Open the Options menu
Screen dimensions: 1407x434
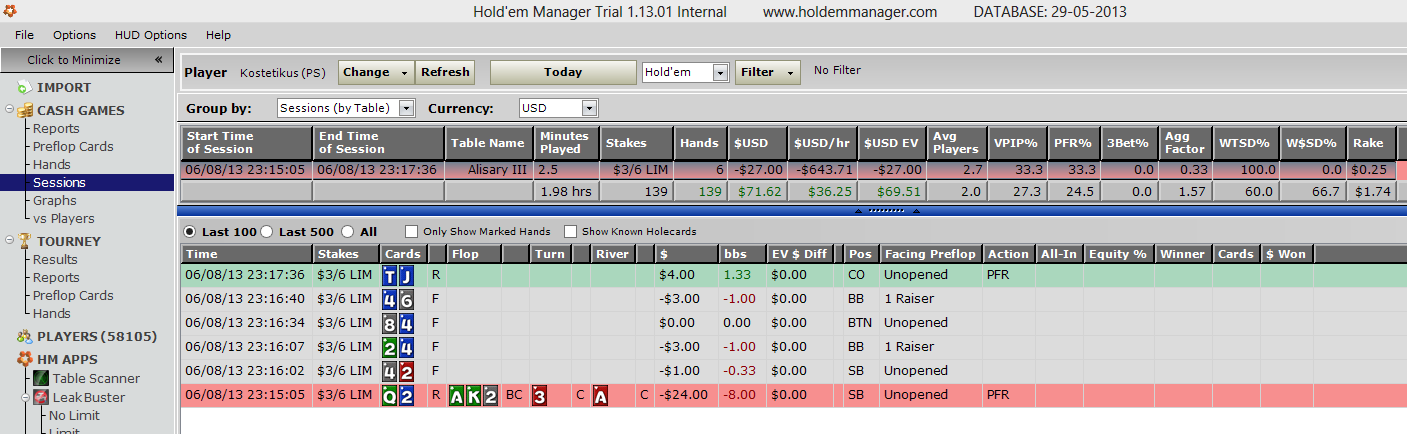point(75,35)
